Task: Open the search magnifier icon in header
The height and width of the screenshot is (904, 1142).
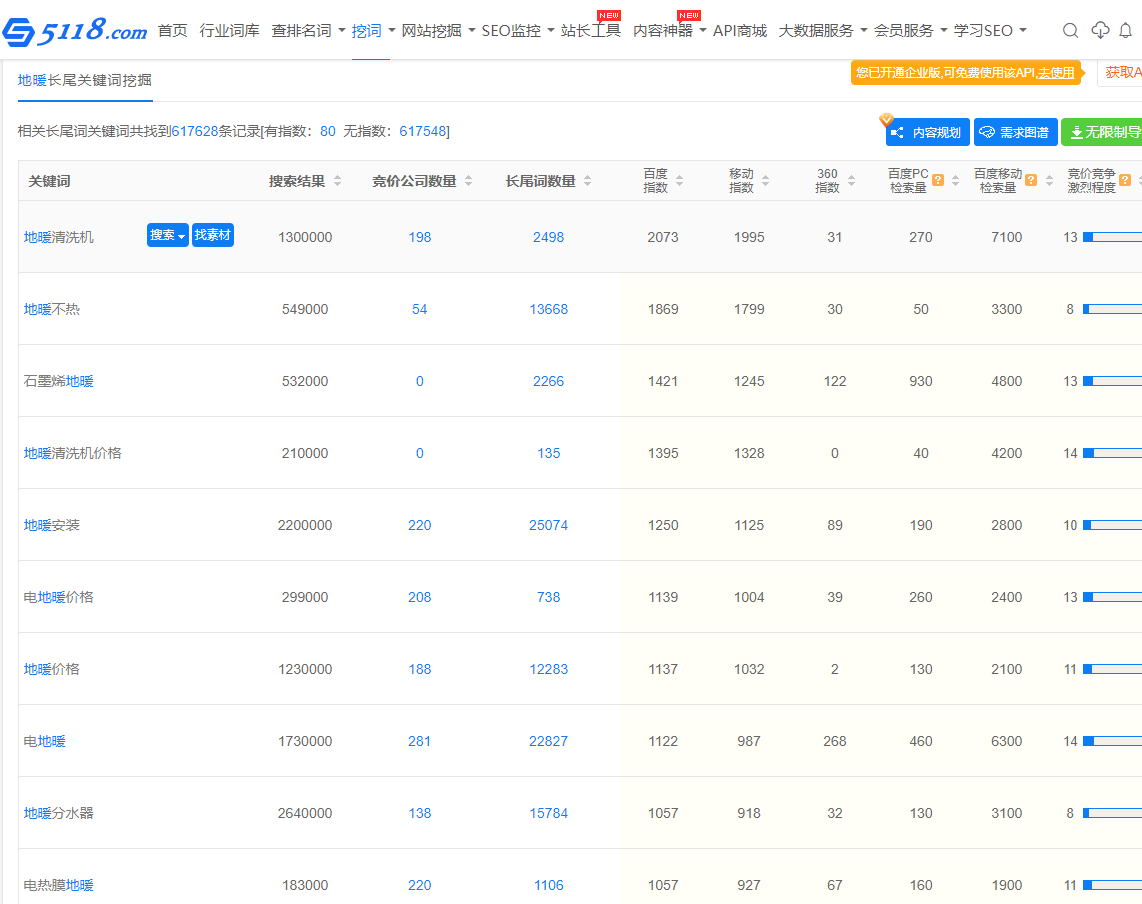Action: click(1070, 31)
